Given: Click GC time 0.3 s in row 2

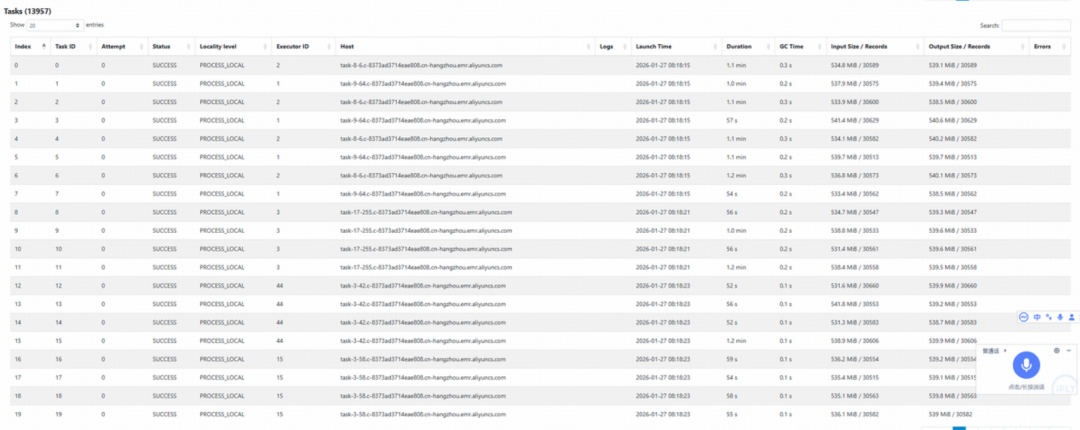Looking at the screenshot, I should point(785,102).
